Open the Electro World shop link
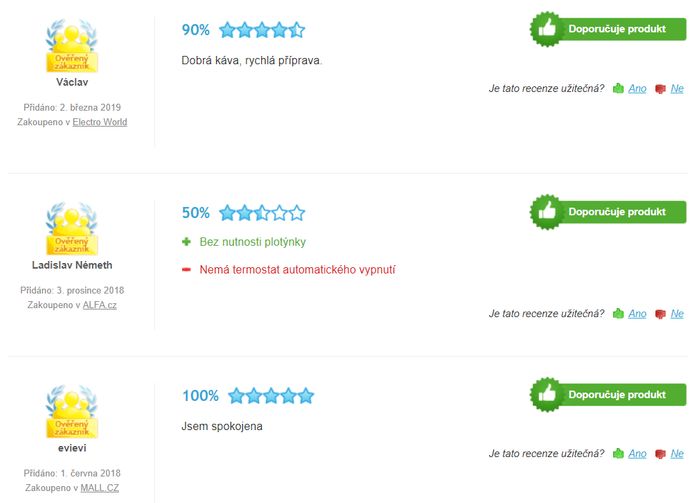Image resolution: width=700 pixels, height=503 pixels. coord(100,122)
